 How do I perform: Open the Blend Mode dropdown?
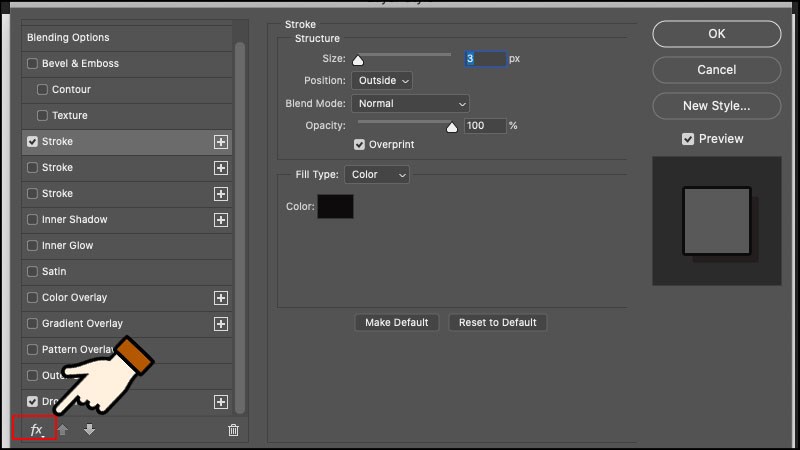410,104
